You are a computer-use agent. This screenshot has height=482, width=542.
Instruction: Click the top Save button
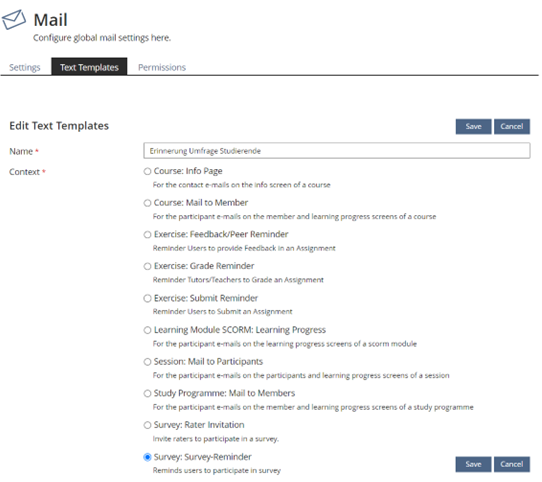point(473,127)
